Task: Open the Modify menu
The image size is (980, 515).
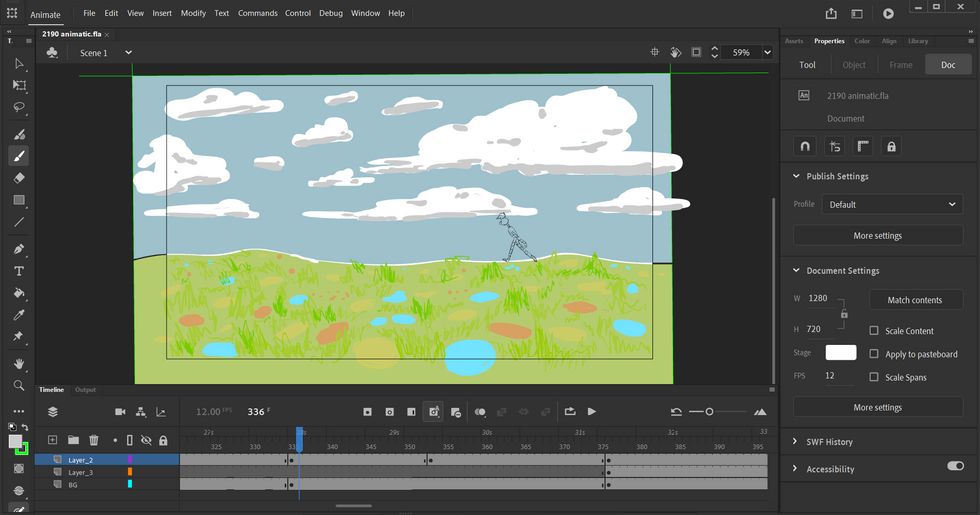Action: (x=193, y=13)
